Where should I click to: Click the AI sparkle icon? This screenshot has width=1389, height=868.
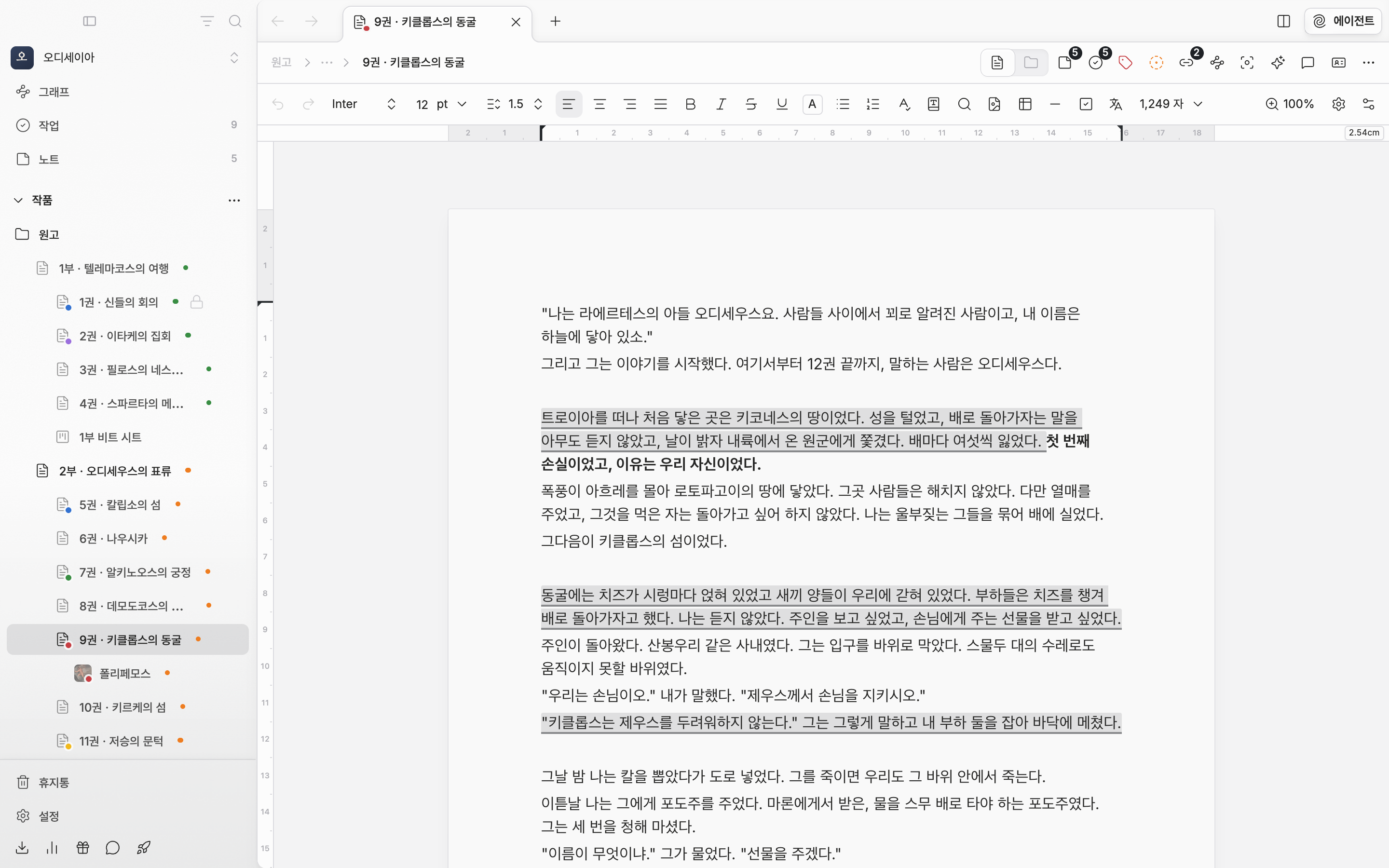tap(1278, 63)
